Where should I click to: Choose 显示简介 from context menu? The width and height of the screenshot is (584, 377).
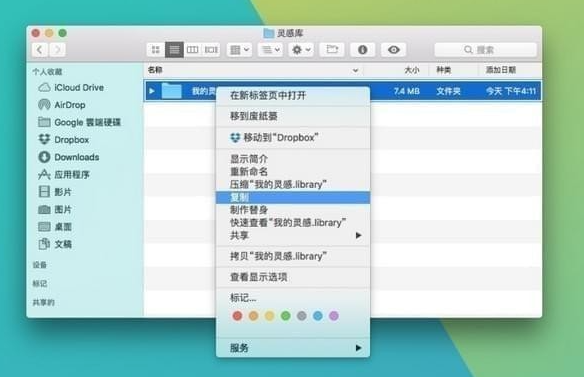tap(293, 159)
